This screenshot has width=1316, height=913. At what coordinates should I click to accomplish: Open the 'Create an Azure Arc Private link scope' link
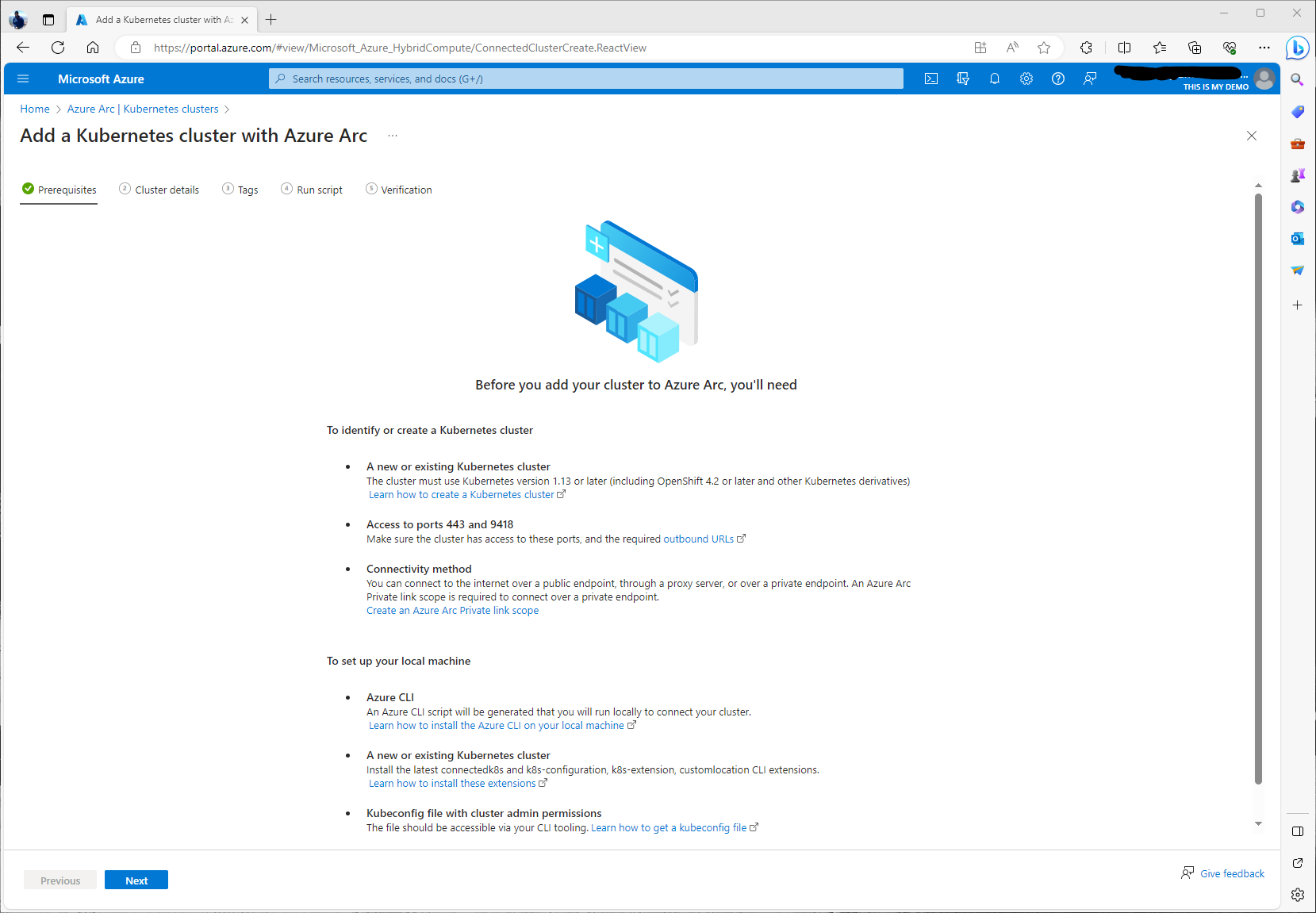point(452,611)
